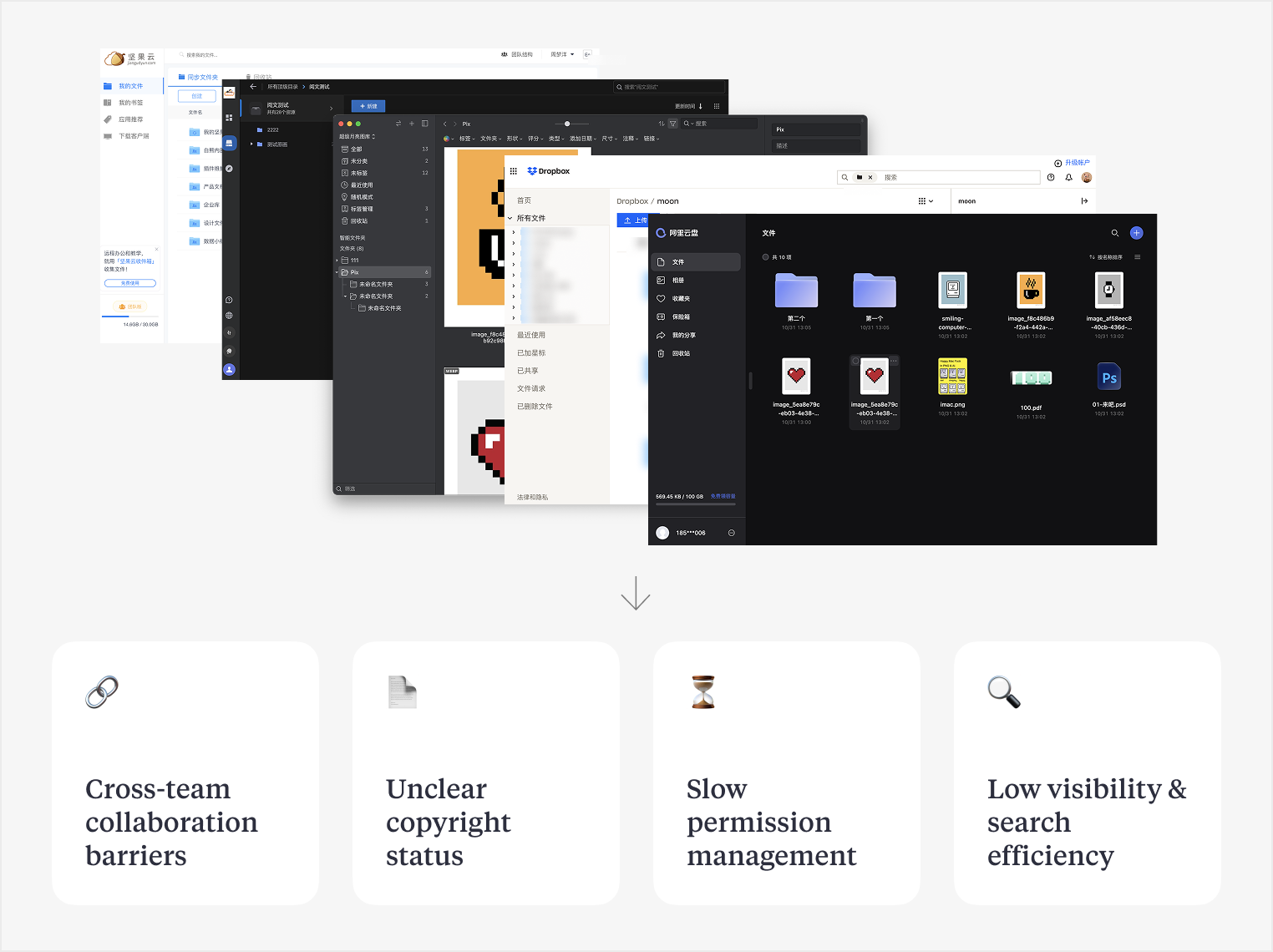Switch to the 同步文件夹 tab in 坚果云
Screen dimensions: 1273x952
tap(199, 77)
